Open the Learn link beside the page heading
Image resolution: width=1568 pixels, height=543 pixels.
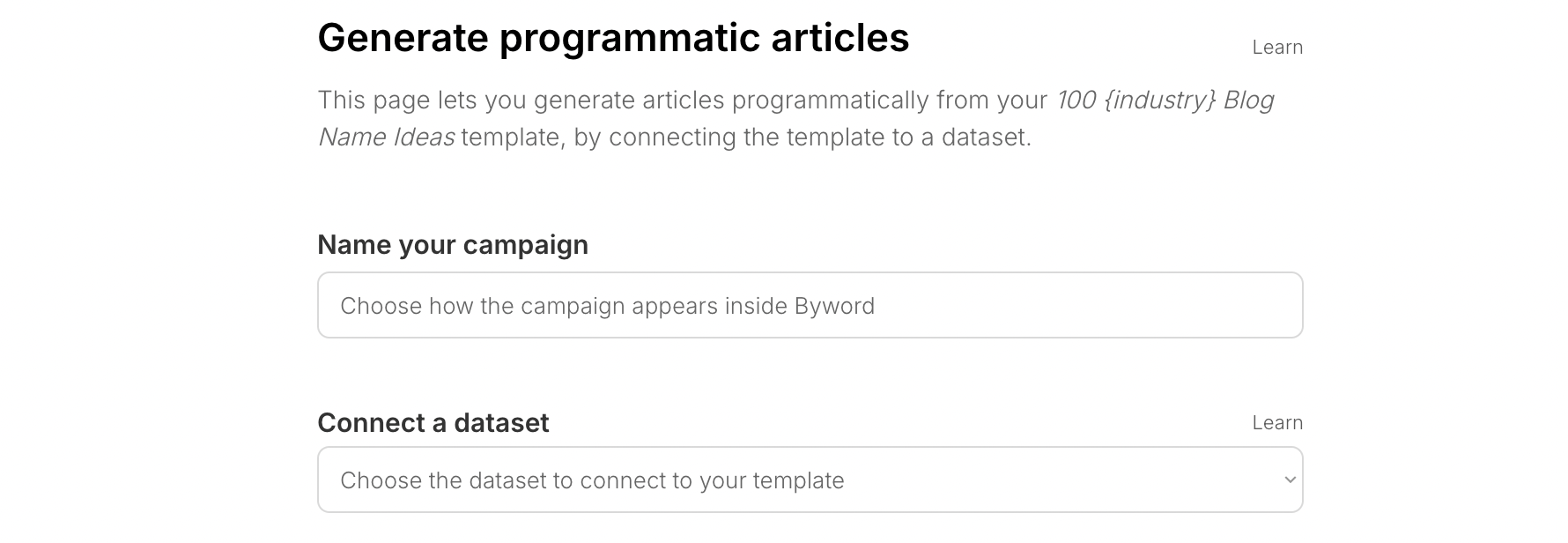1277,48
